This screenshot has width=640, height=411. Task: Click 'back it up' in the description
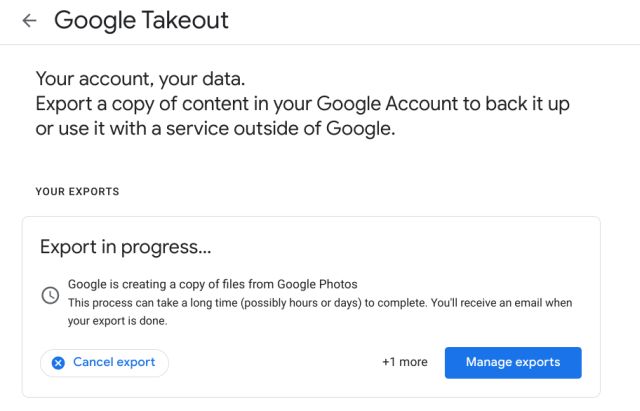point(527,104)
